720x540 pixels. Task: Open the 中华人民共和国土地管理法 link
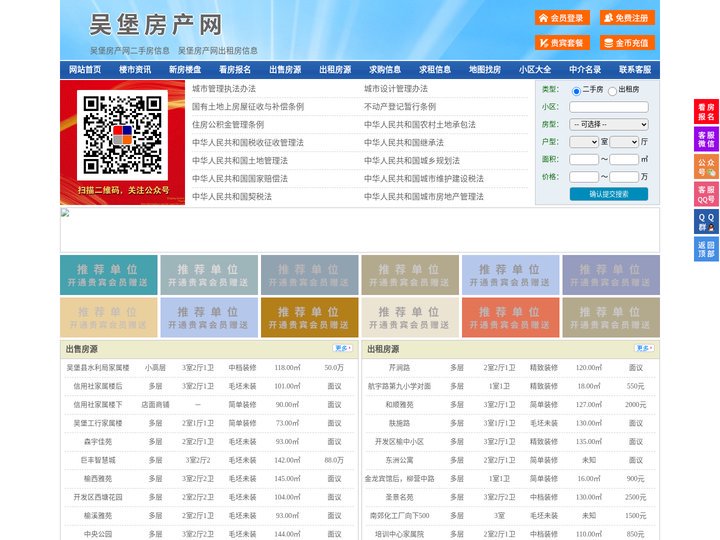point(240,160)
